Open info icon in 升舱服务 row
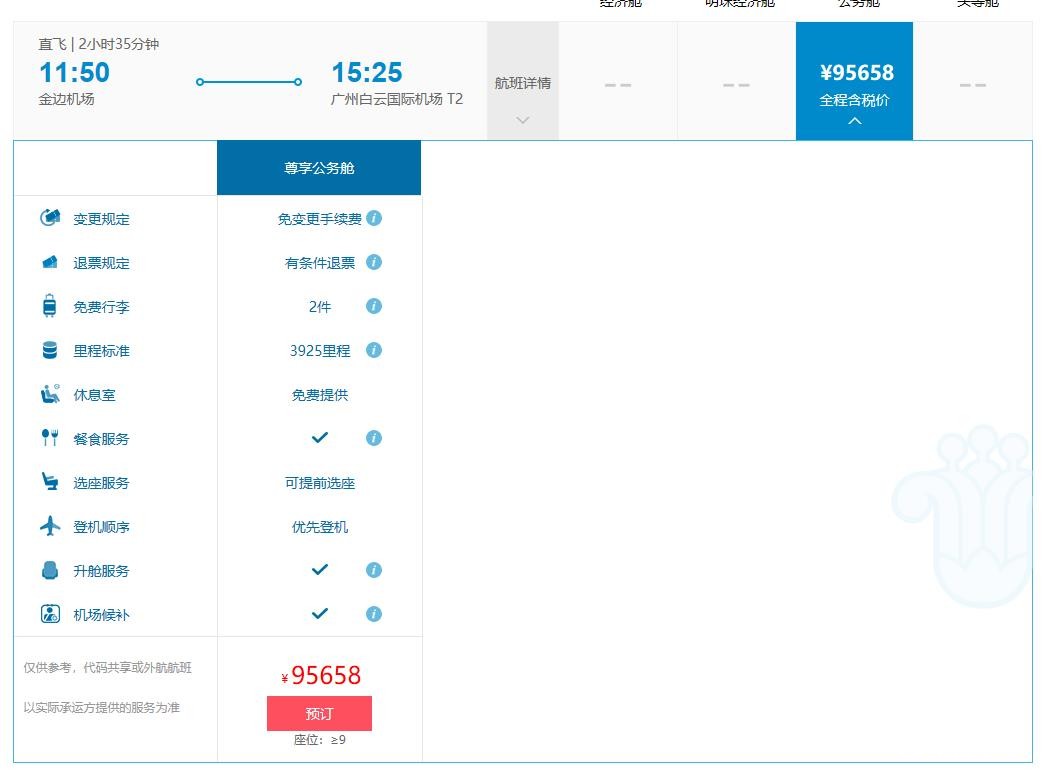The width and height of the screenshot is (1045, 775). [374, 570]
